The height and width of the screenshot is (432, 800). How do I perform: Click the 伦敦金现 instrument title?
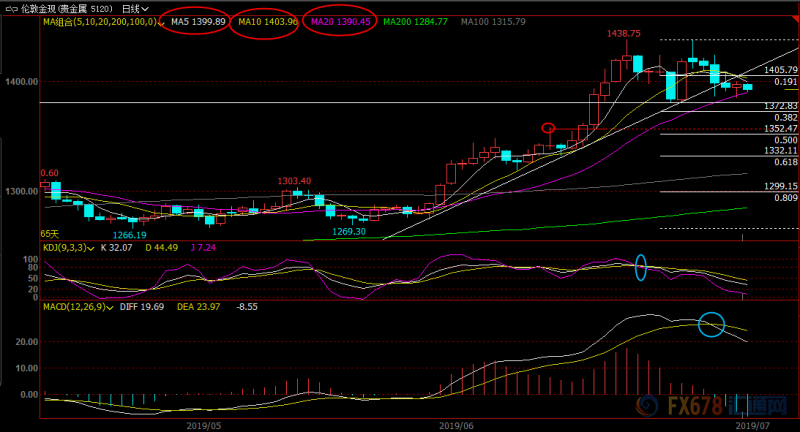click(38, 9)
